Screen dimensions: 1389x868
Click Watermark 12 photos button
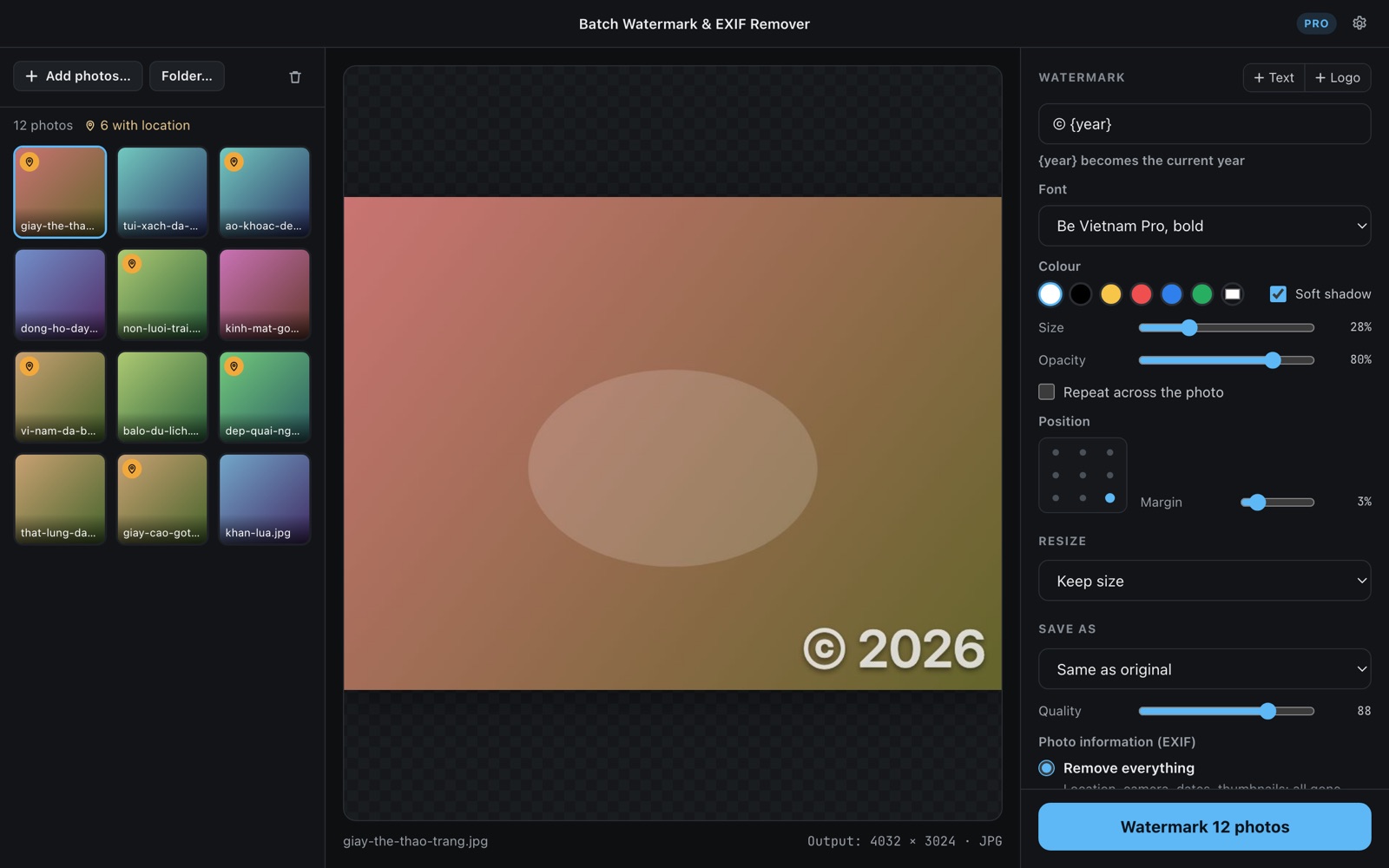click(1204, 826)
